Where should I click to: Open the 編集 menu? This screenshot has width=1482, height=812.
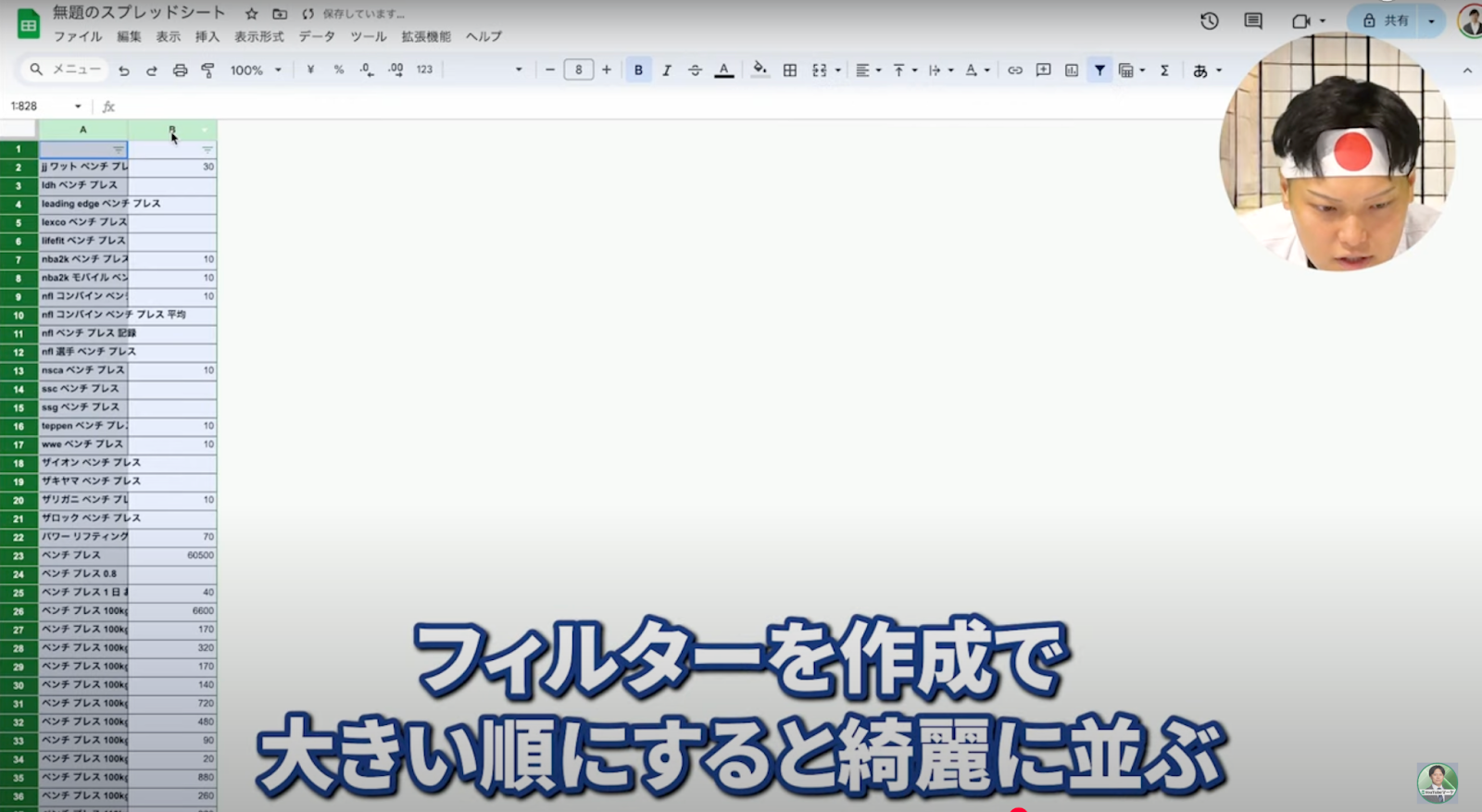click(x=129, y=37)
